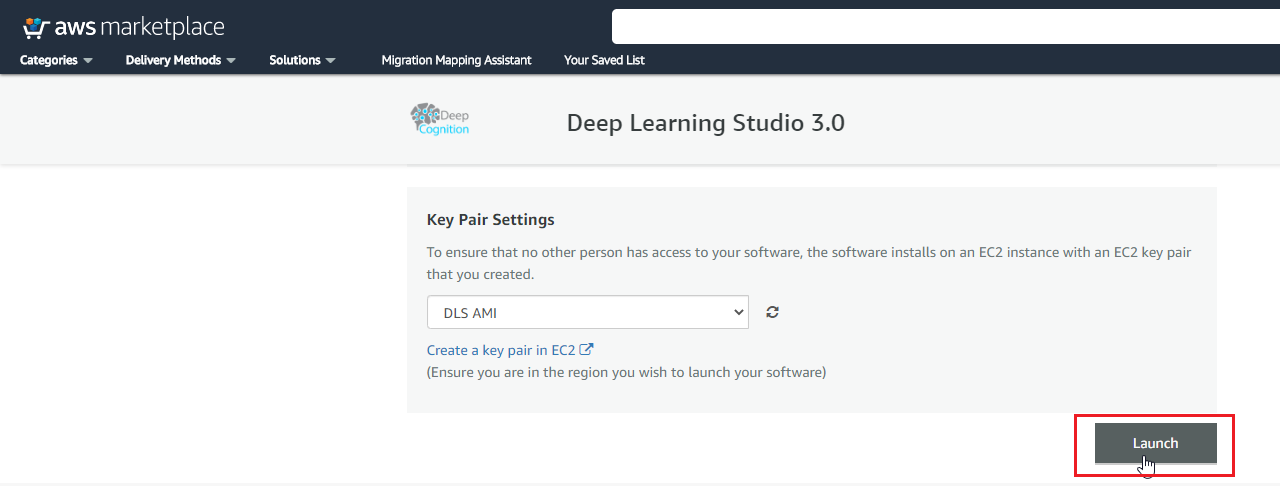This screenshot has height=486, width=1280.
Task: Expand the Delivery Methods menu
Action: (181, 60)
